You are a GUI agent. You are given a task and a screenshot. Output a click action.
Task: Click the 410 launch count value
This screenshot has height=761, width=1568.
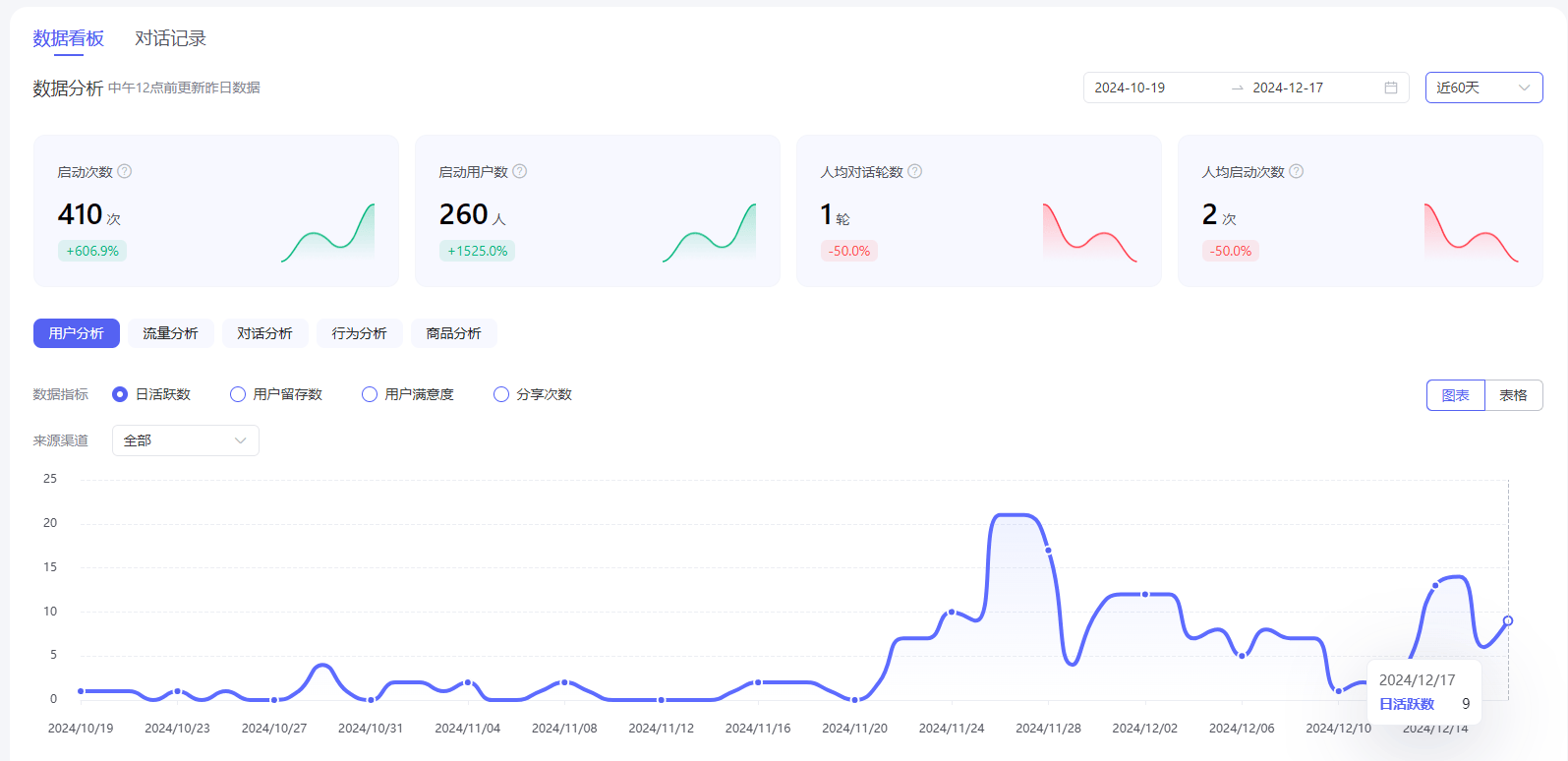point(80,213)
